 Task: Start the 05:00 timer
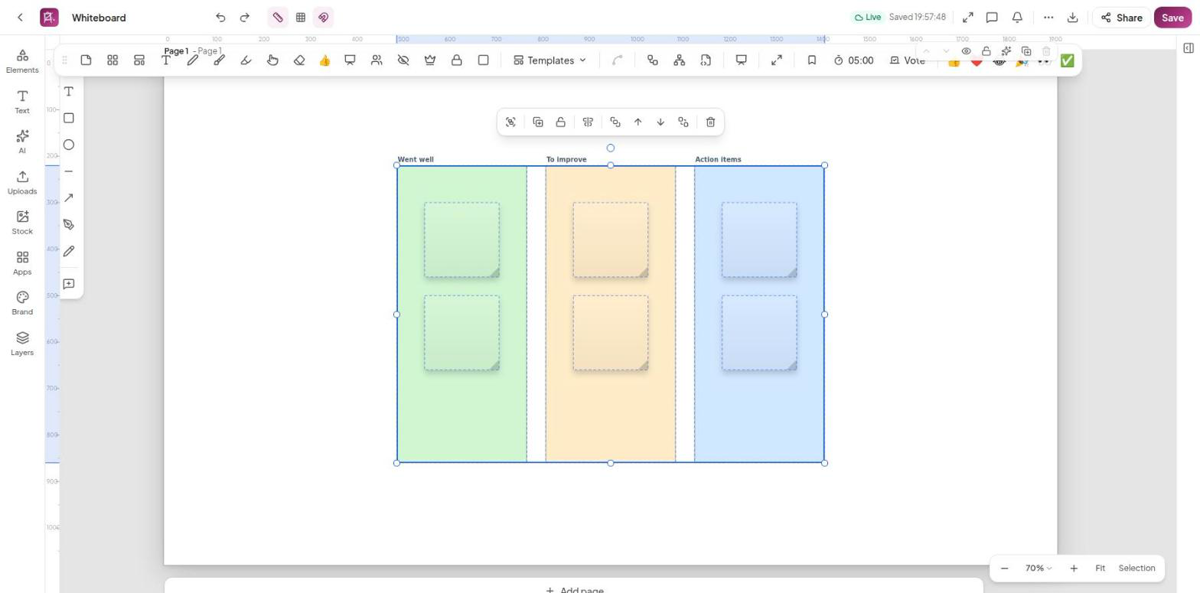point(854,60)
